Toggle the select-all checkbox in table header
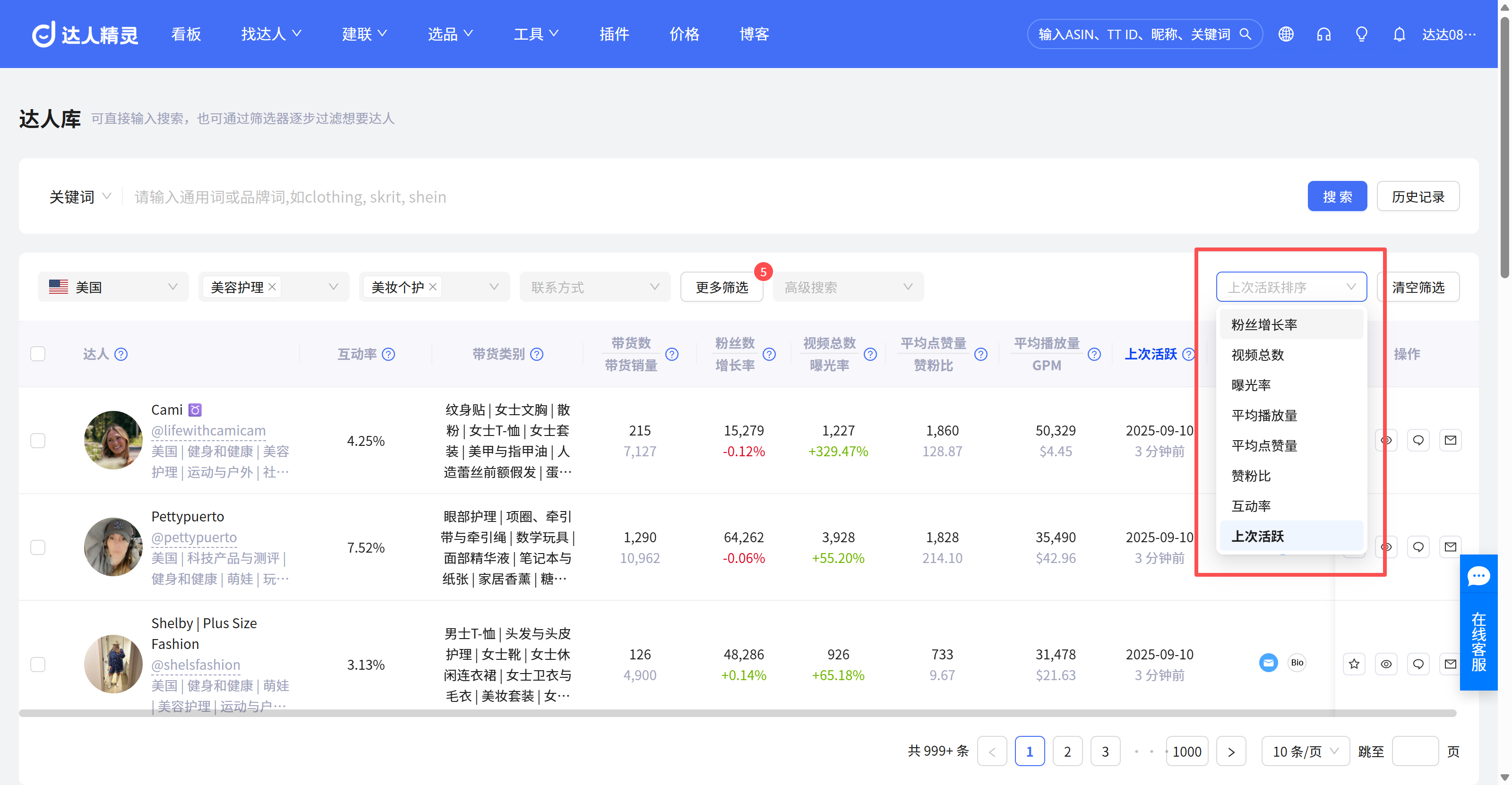The width and height of the screenshot is (1512, 785). 38,354
